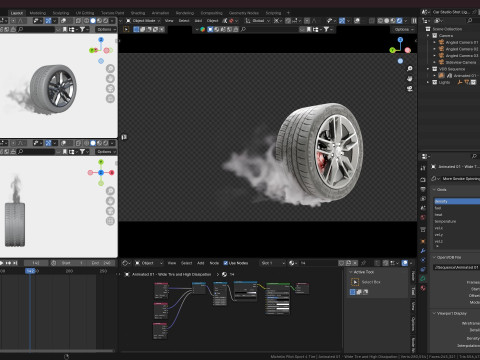Switch to the Sculpting workspace tab
480x360 pixels.
tap(61, 13)
